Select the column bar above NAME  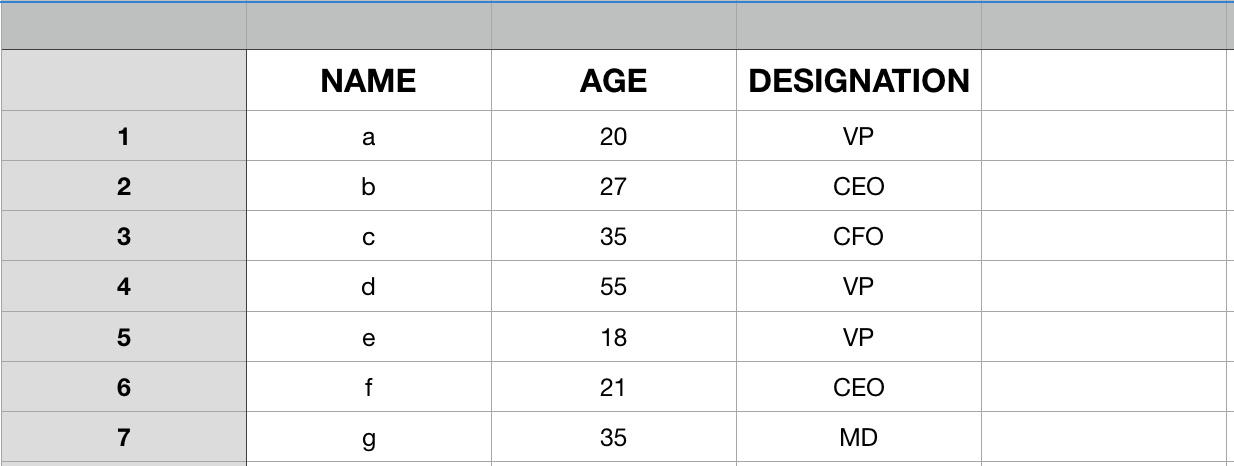[x=369, y=26]
